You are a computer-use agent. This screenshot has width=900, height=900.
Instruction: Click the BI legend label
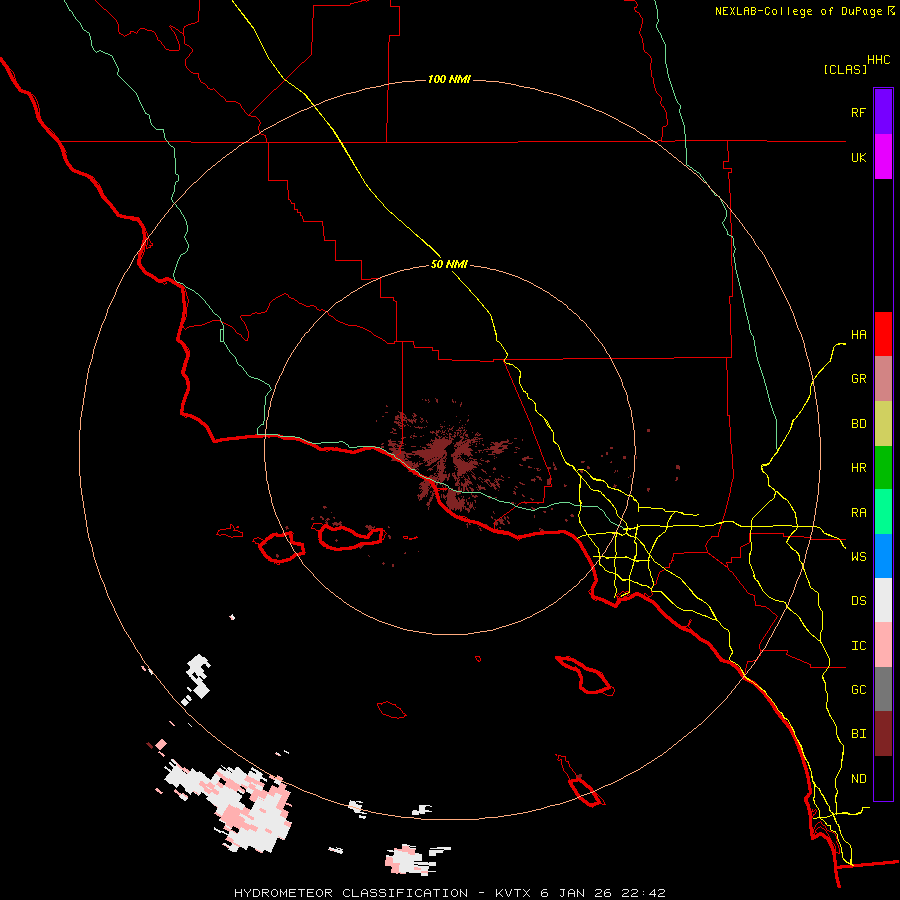pos(858,734)
